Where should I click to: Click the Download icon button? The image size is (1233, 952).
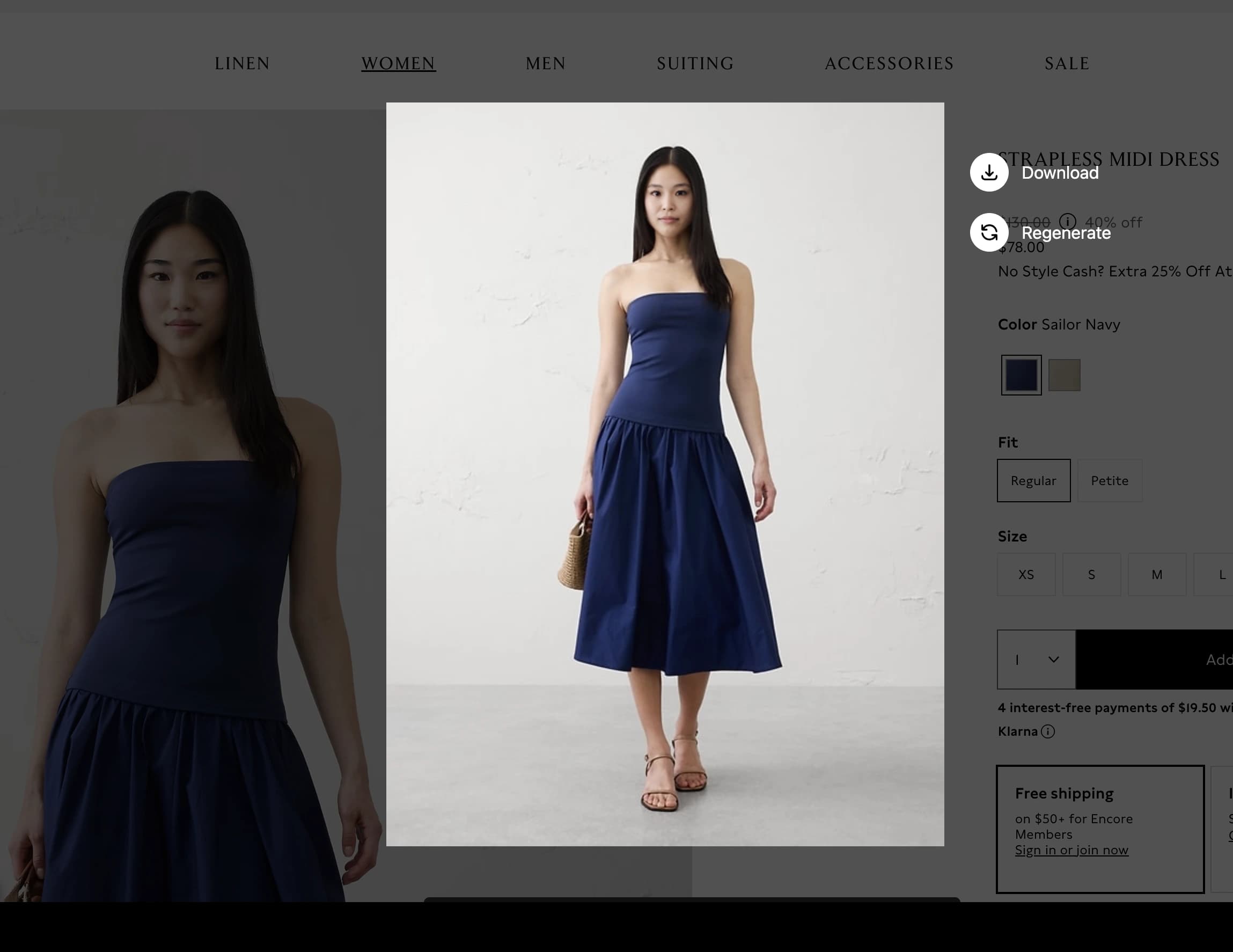[989, 172]
